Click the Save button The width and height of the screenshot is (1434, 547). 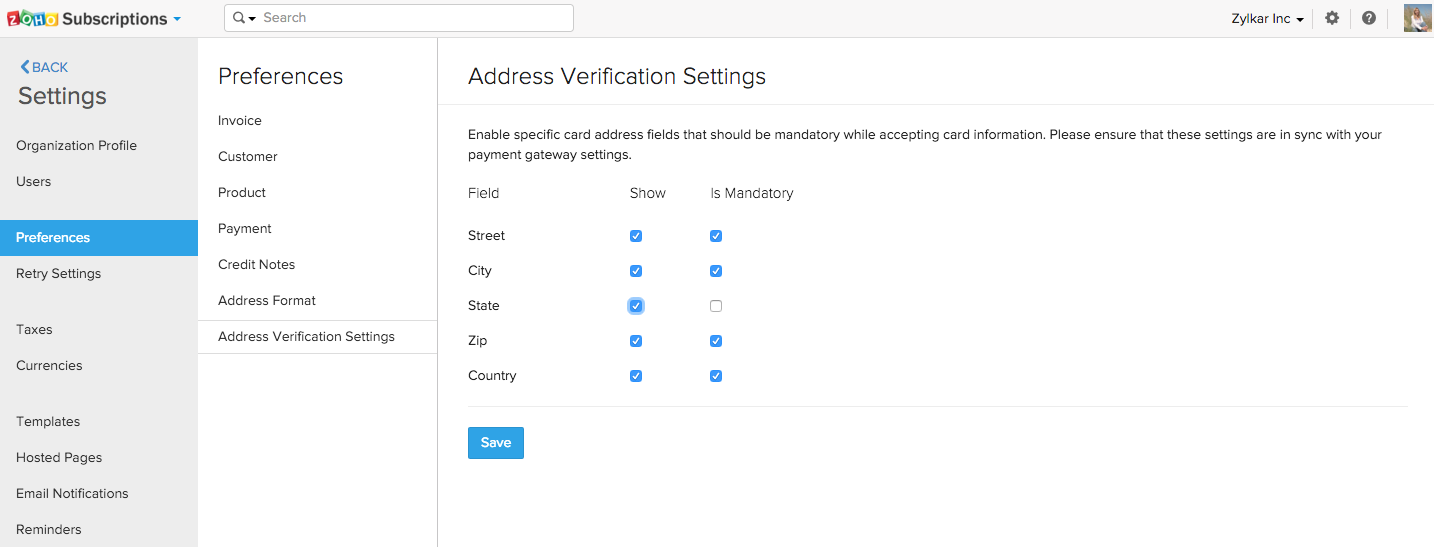(x=495, y=443)
